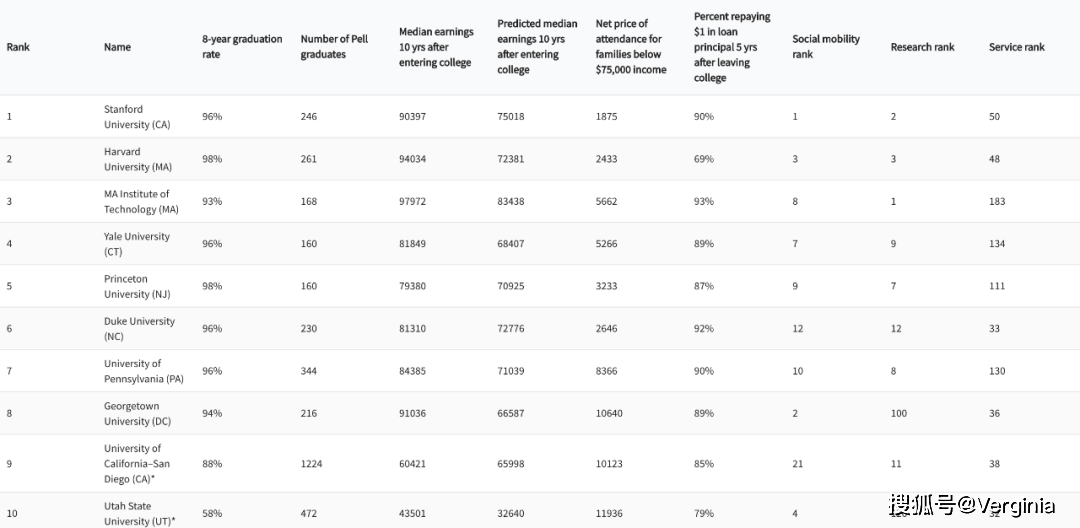Select Utah State University (UT) name
Screen dimensions: 1080x528
[139, 513]
